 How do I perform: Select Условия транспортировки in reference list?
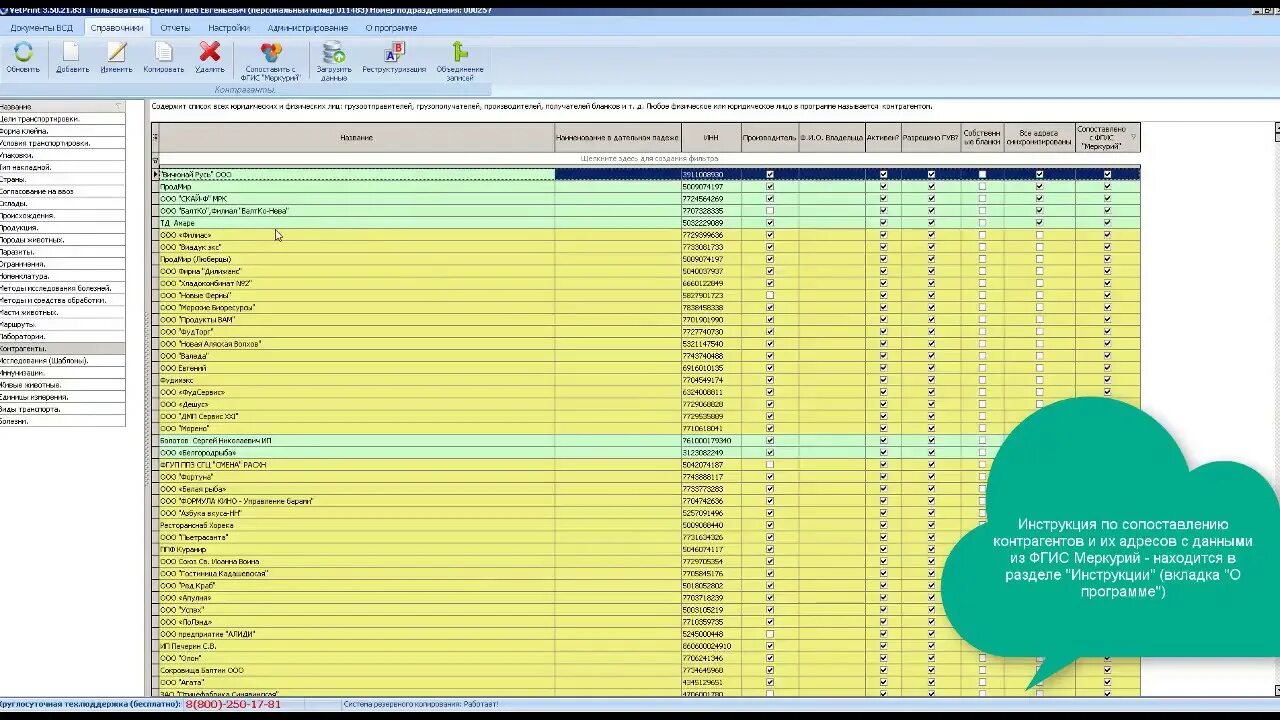click(x=62, y=143)
